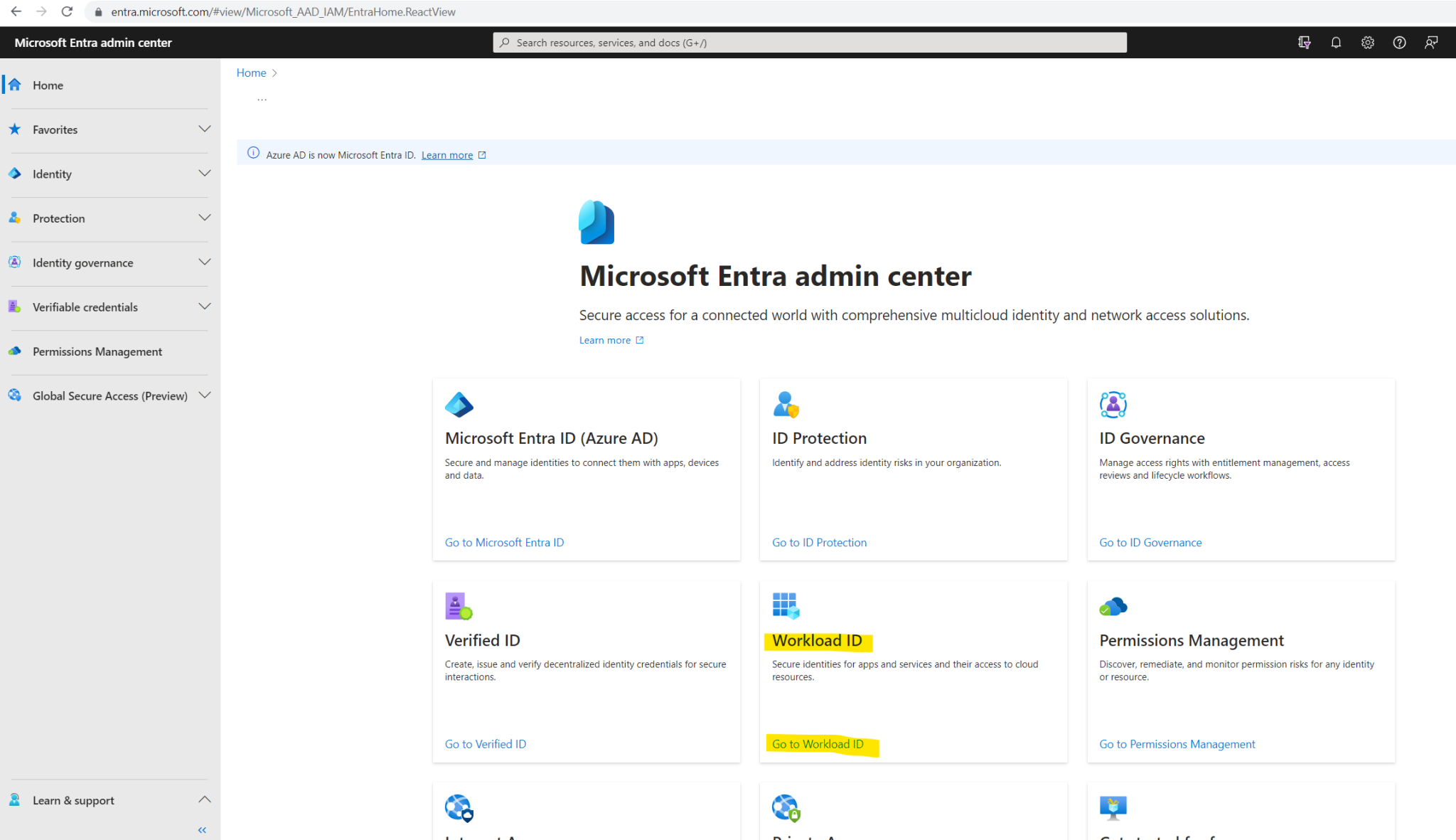
Task: Click the ID Protection icon on its card
Action: coord(786,404)
